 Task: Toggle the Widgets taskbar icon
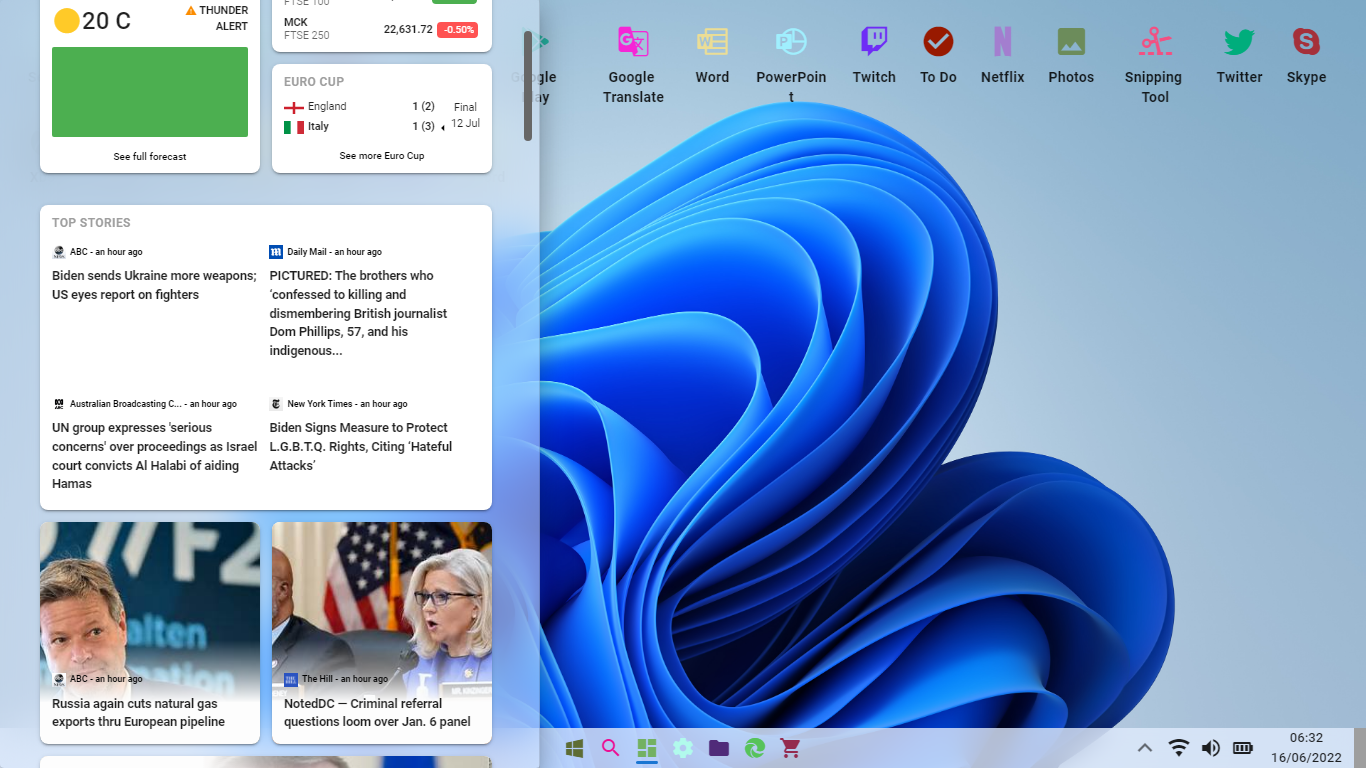pyautogui.click(x=647, y=748)
